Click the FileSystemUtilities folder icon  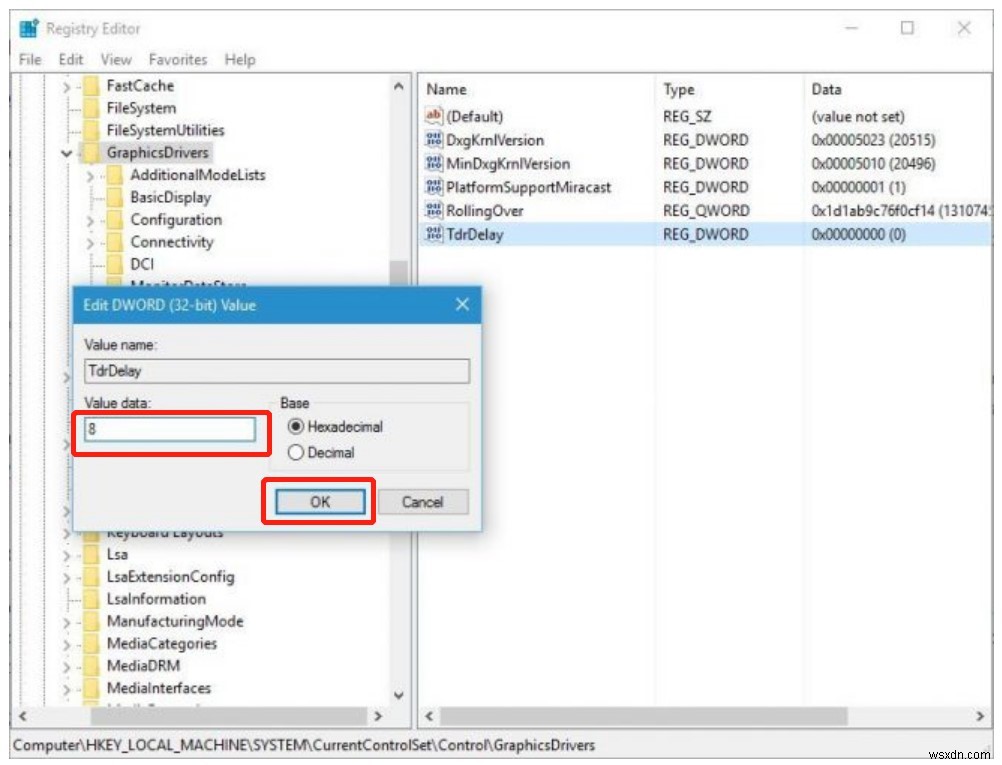(92, 130)
